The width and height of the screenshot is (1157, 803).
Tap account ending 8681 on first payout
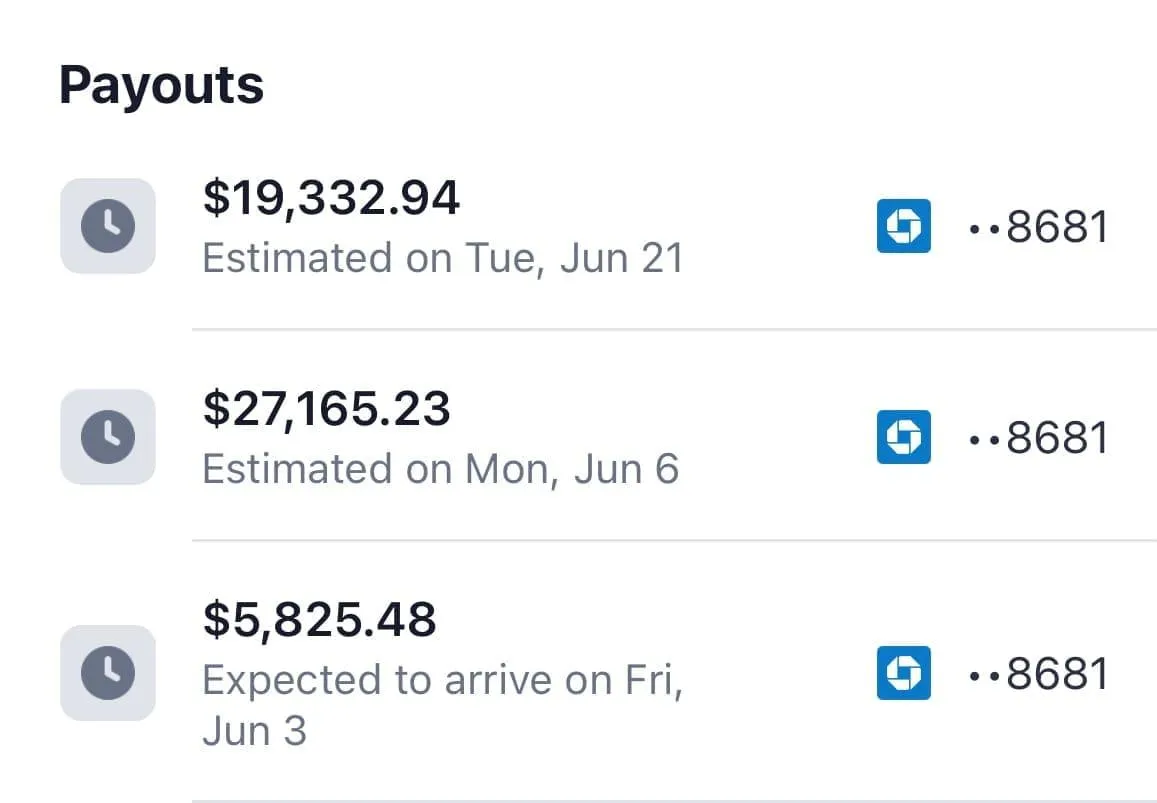pyautogui.click(x=1040, y=228)
